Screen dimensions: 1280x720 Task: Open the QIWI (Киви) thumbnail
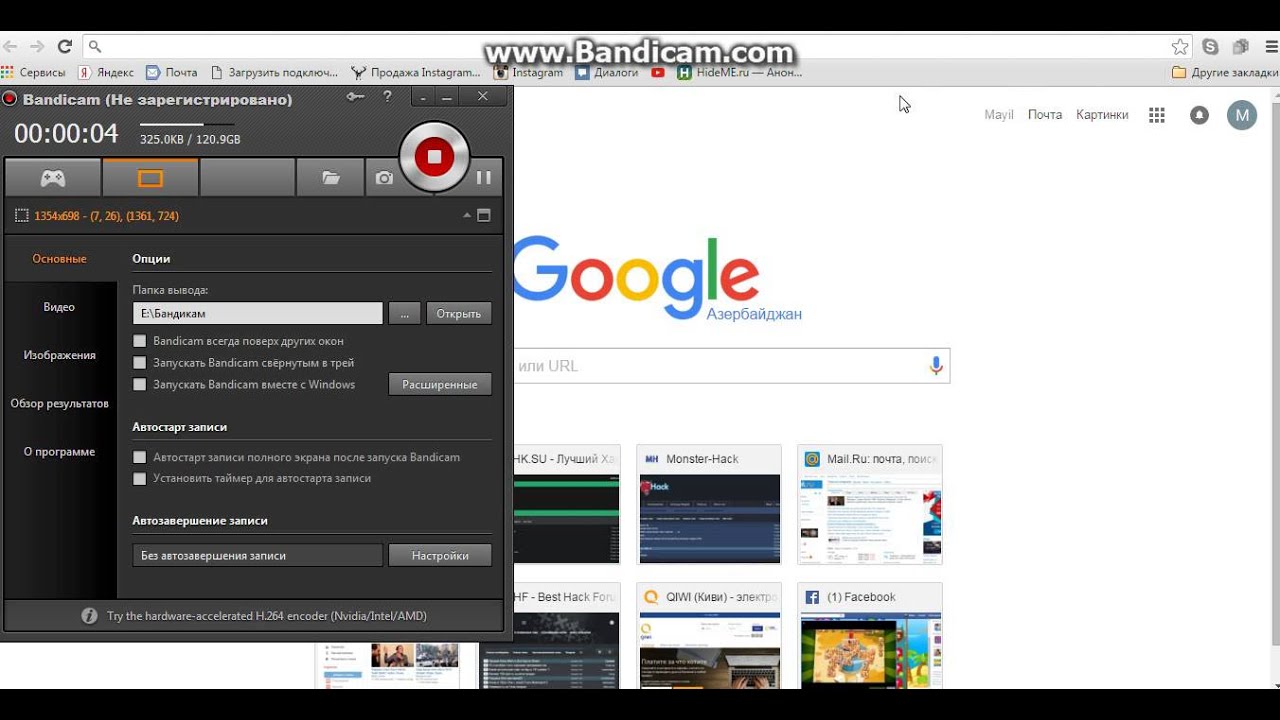(x=709, y=636)
